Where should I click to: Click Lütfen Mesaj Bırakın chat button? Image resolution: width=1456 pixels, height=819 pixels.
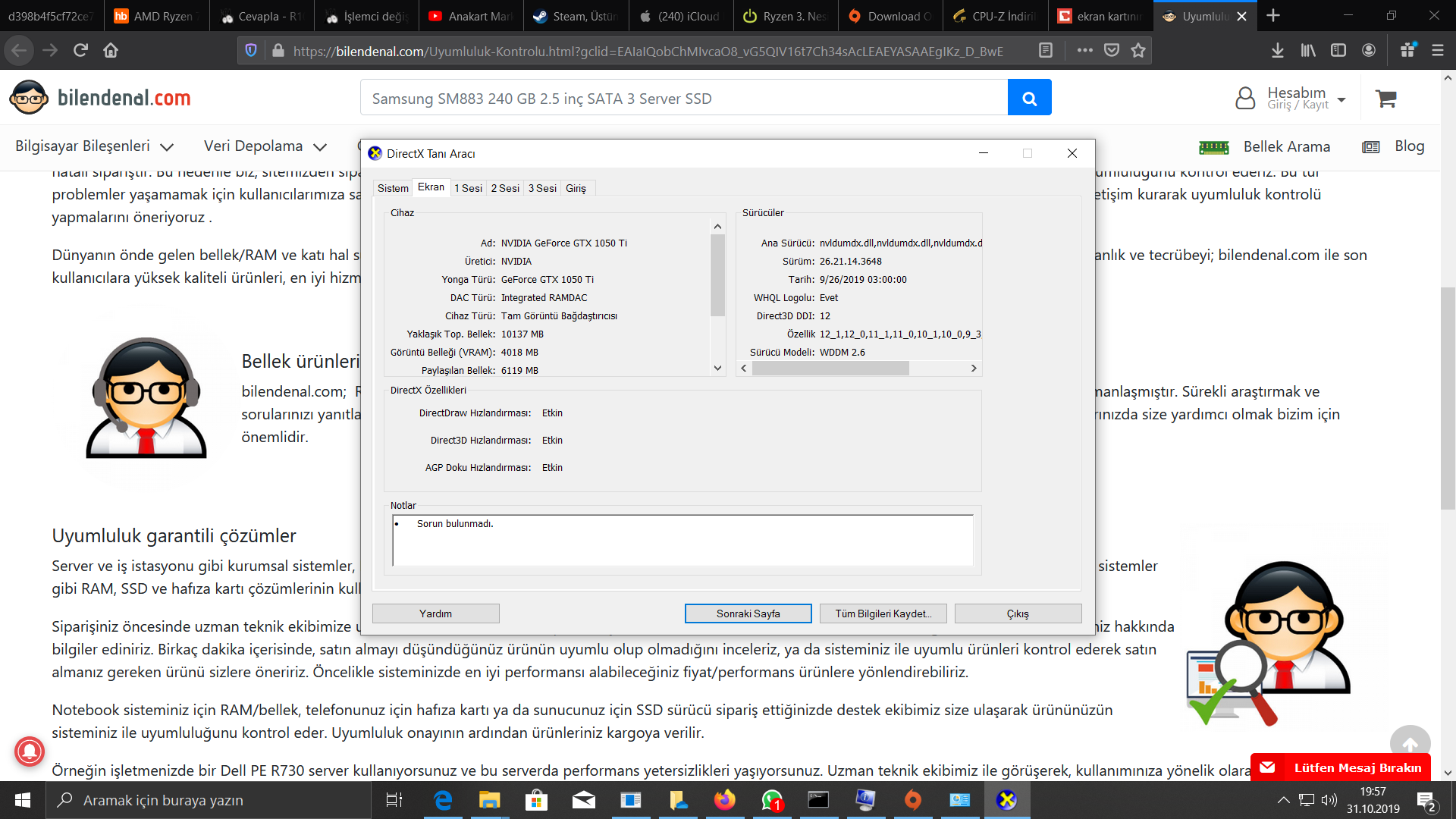tap(1341, 767)
